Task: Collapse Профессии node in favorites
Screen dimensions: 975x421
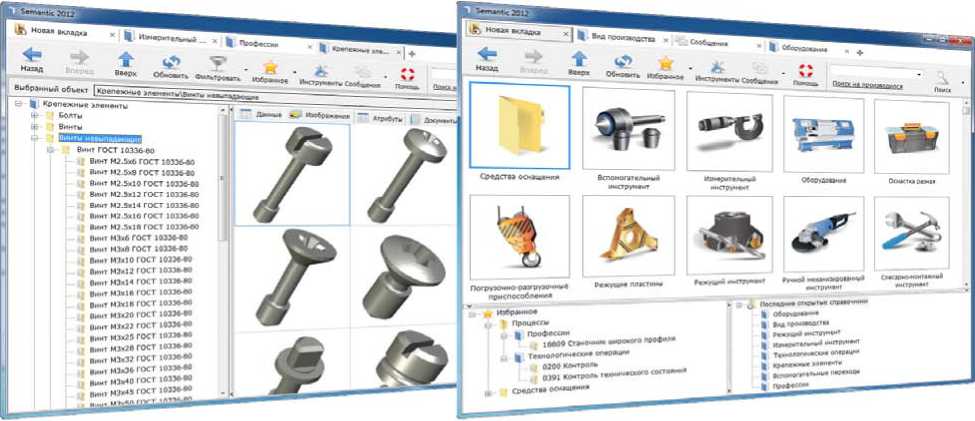Action: (505, 335)
